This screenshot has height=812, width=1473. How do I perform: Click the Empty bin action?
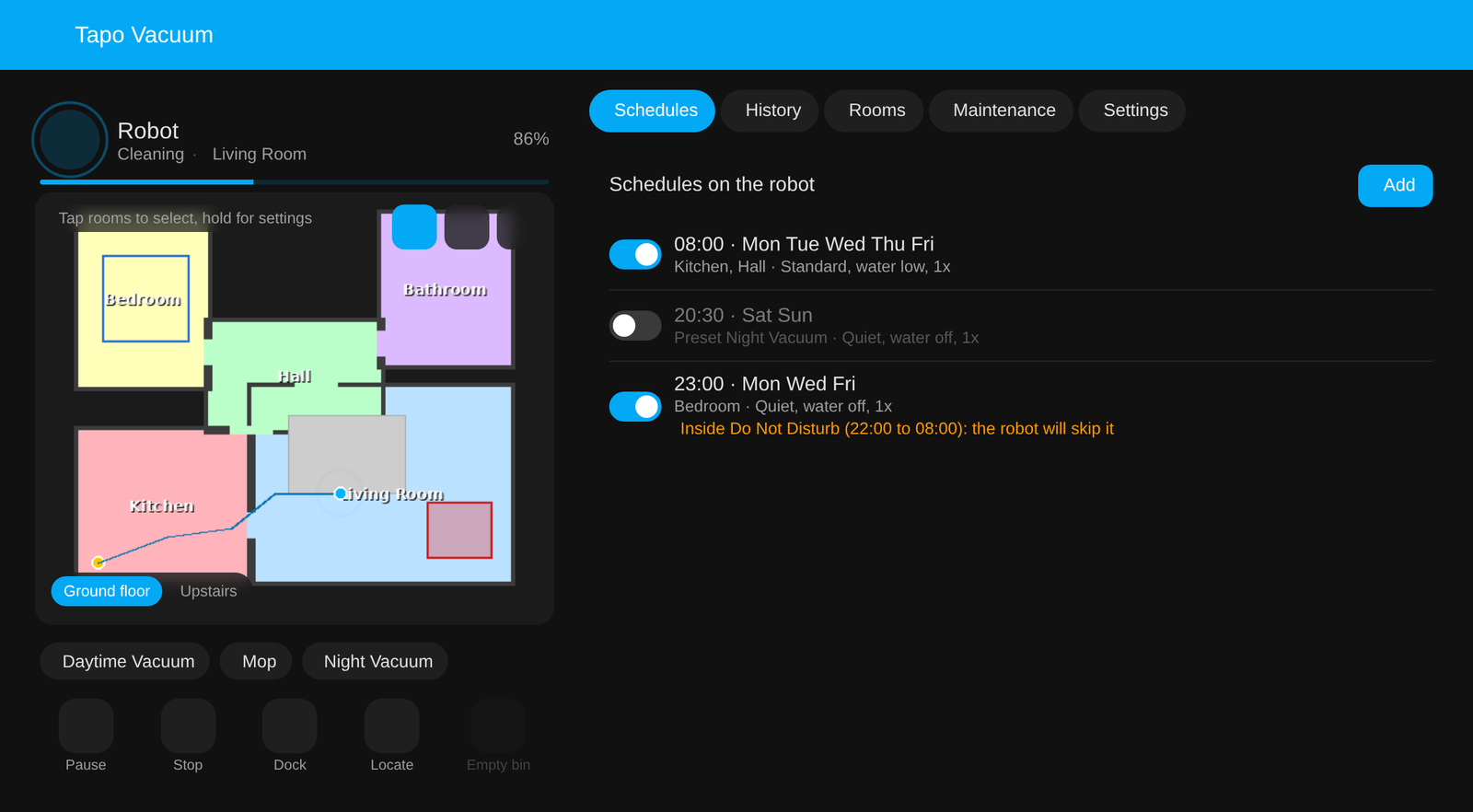[498, 725]
